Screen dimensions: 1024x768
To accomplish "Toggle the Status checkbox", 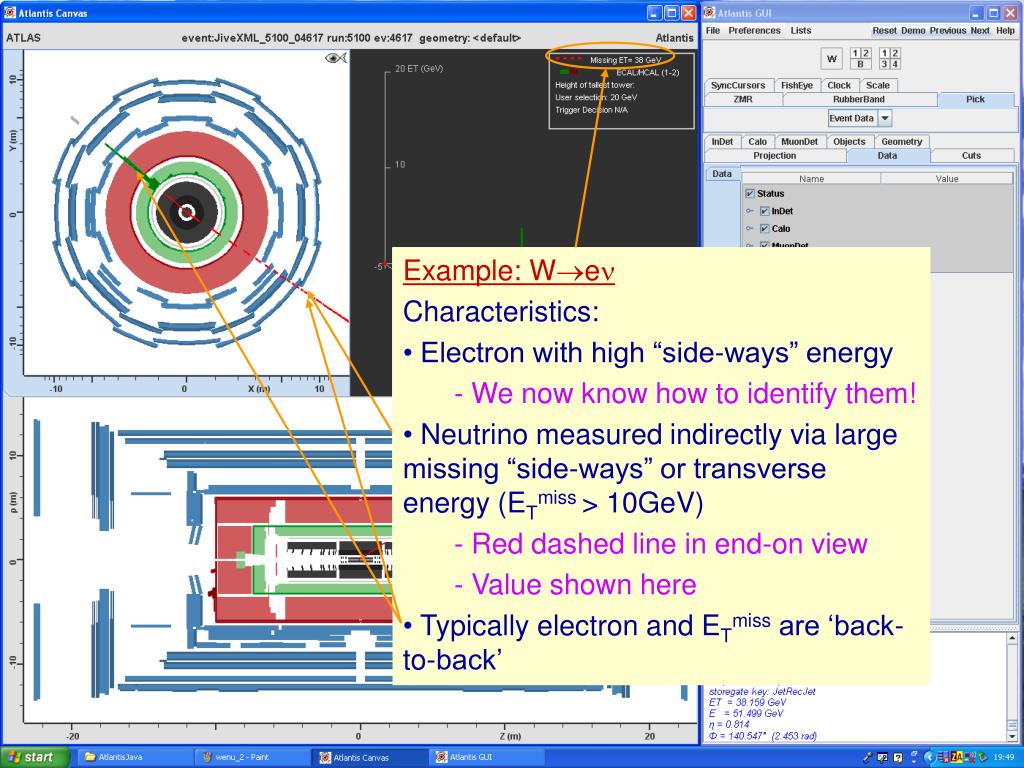I will [750, 193].
